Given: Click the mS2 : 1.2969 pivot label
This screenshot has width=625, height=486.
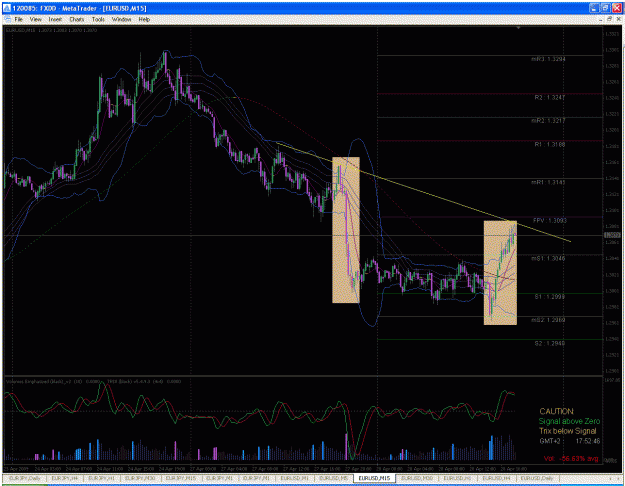Looking at the screenshot, I should (x=548, y=320).
